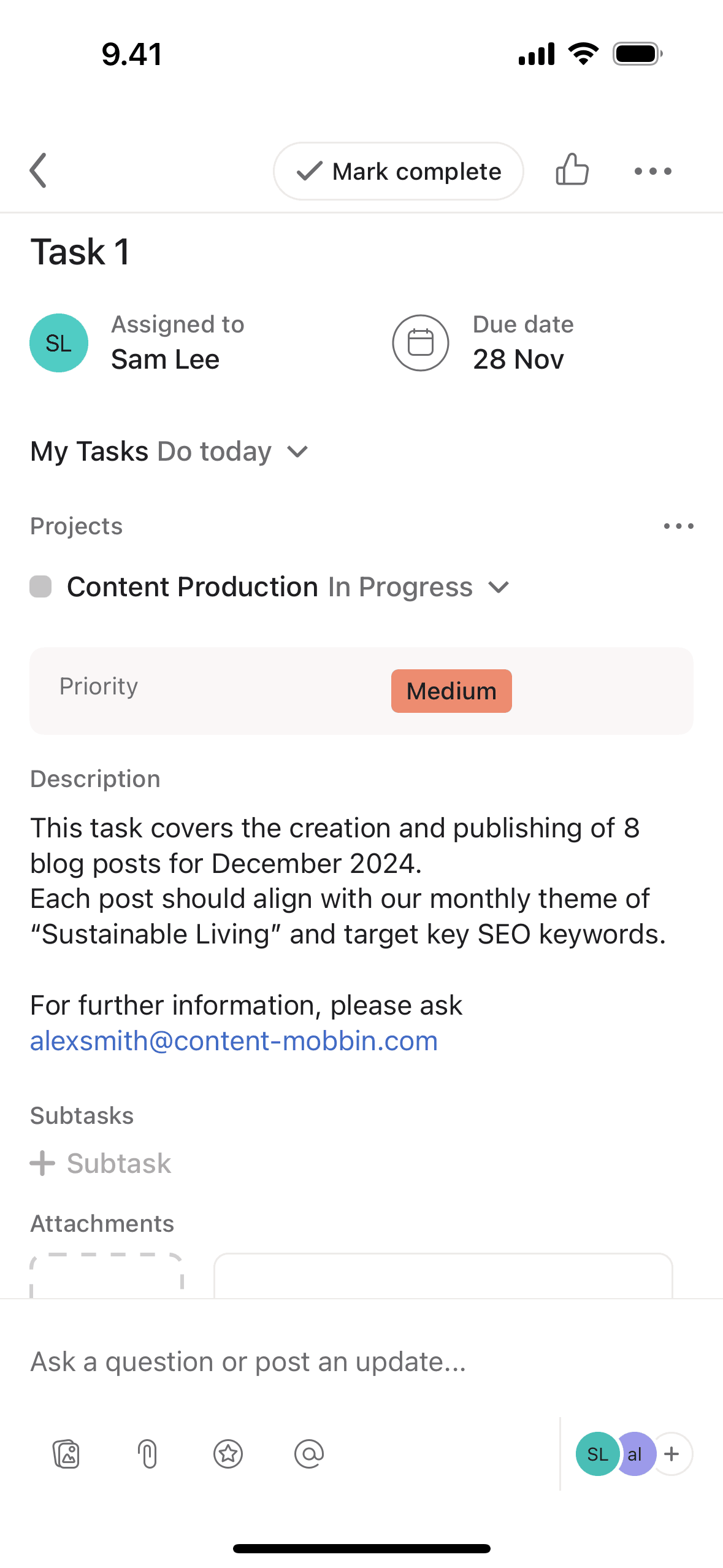Like the task with thumbs up icon
723x1568 pixels.
click(572, 170)
